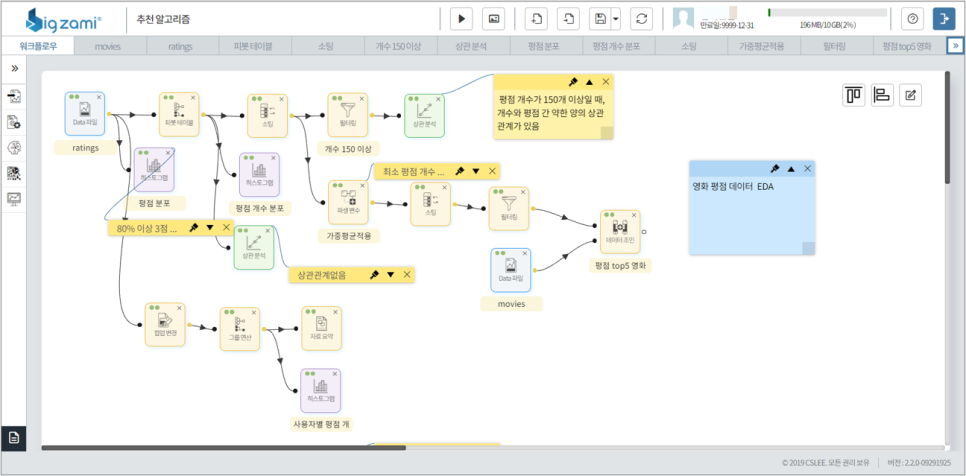Run the workflow with the play button

461,19
